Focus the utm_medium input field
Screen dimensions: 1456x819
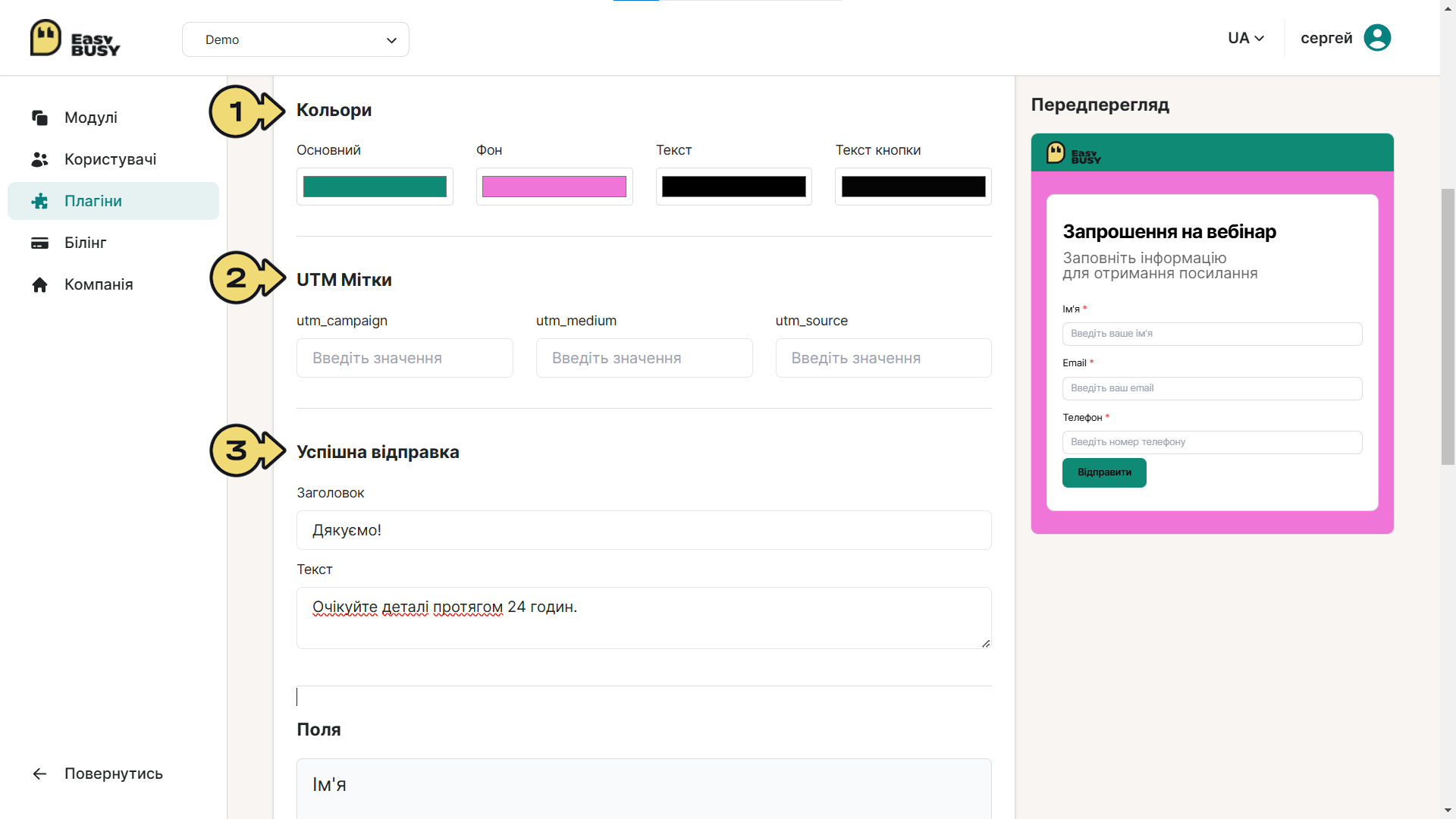click(x=645, y=358)
